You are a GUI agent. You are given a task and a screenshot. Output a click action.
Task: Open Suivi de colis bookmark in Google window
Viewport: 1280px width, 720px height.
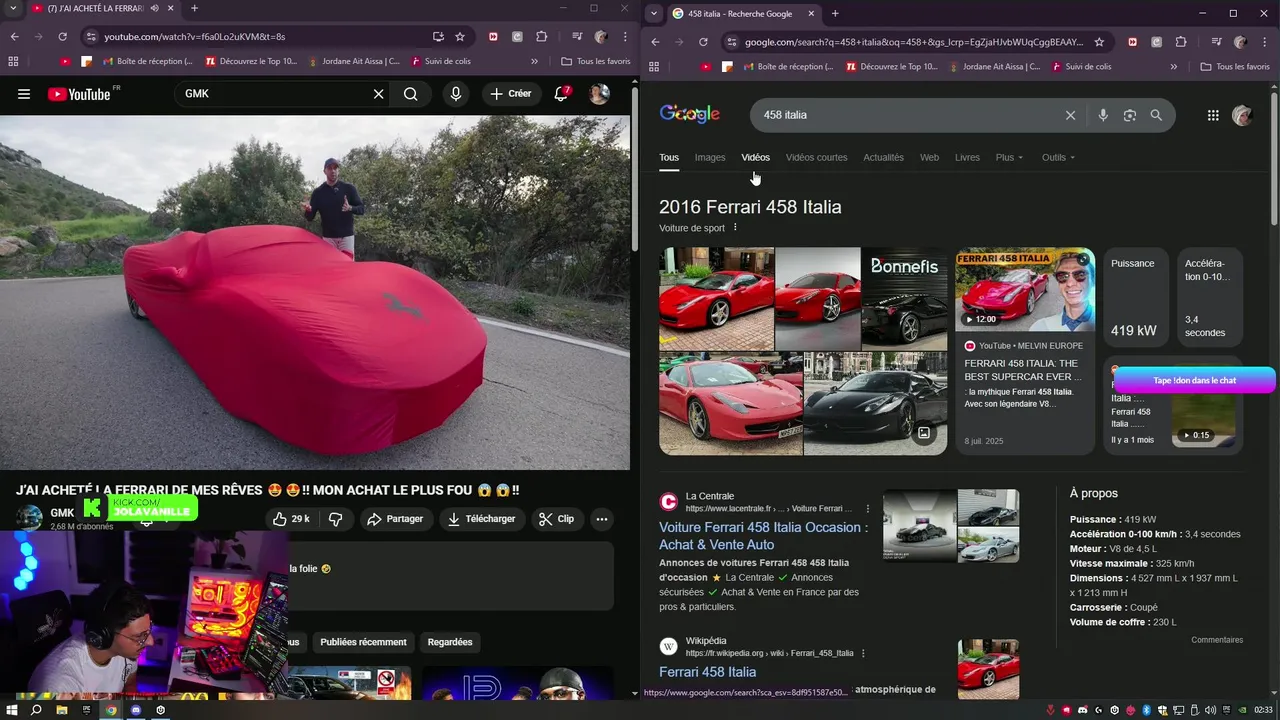point(1080,67)
